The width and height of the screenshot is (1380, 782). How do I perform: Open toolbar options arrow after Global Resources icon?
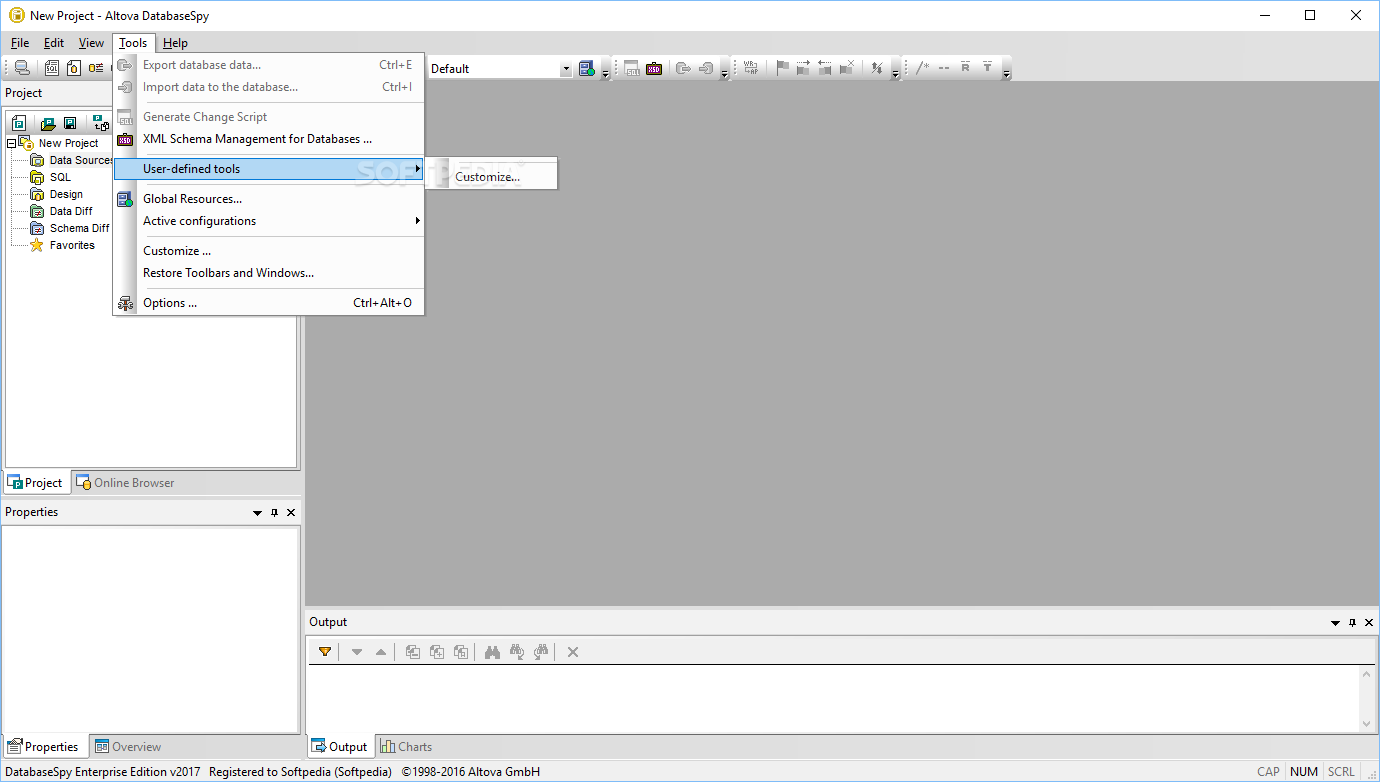(605, 71)
